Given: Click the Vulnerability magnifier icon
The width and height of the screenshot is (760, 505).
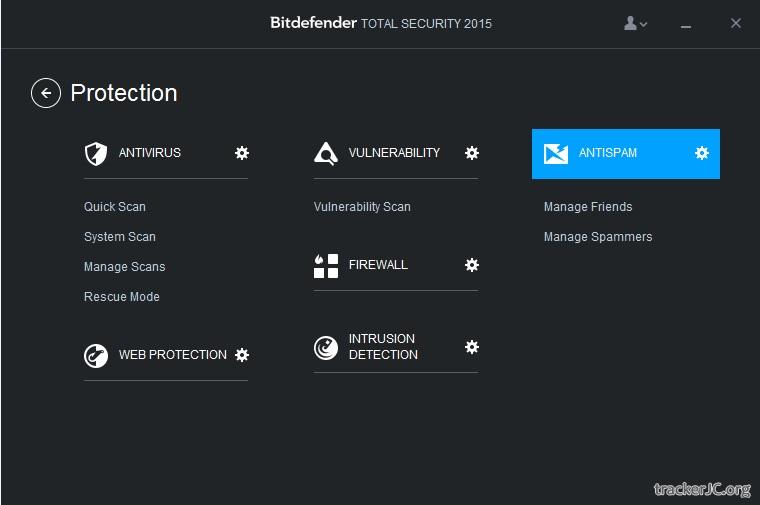Looking at the screenshot, I should click(326, 153).
